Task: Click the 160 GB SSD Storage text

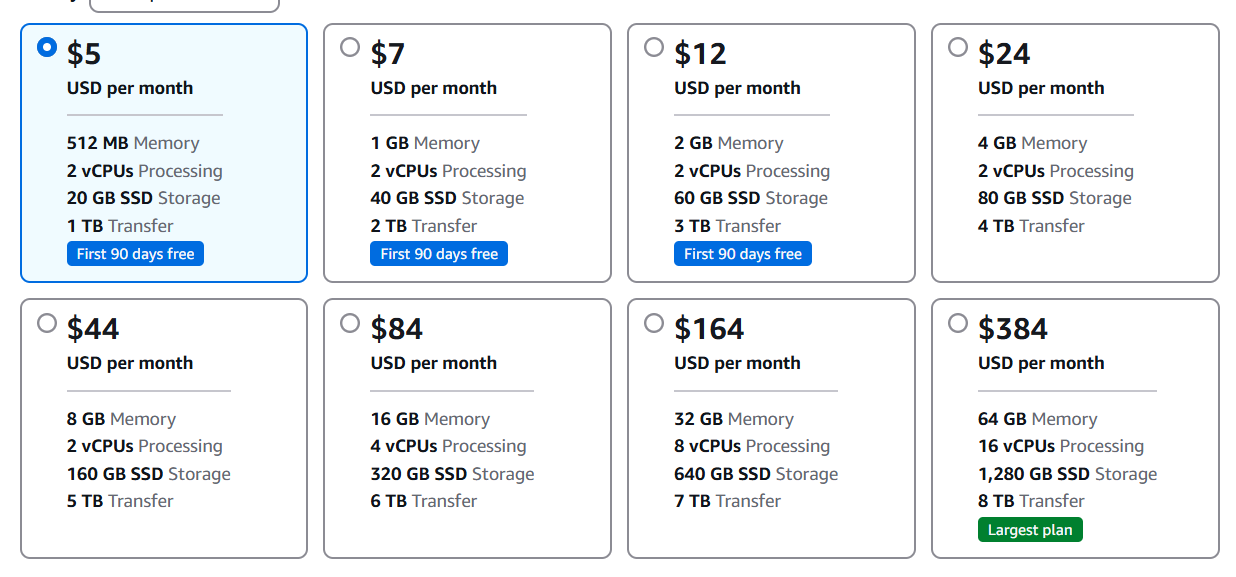Action: (149, 474)
